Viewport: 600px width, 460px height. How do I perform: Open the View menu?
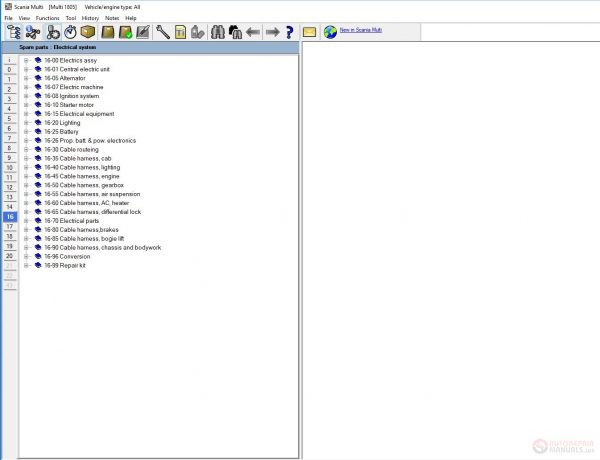[24, 18]
